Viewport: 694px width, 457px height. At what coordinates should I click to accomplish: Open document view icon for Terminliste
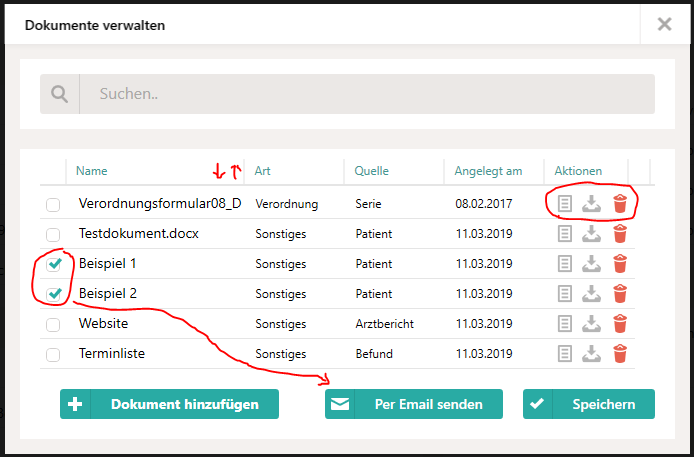[564, 354]
